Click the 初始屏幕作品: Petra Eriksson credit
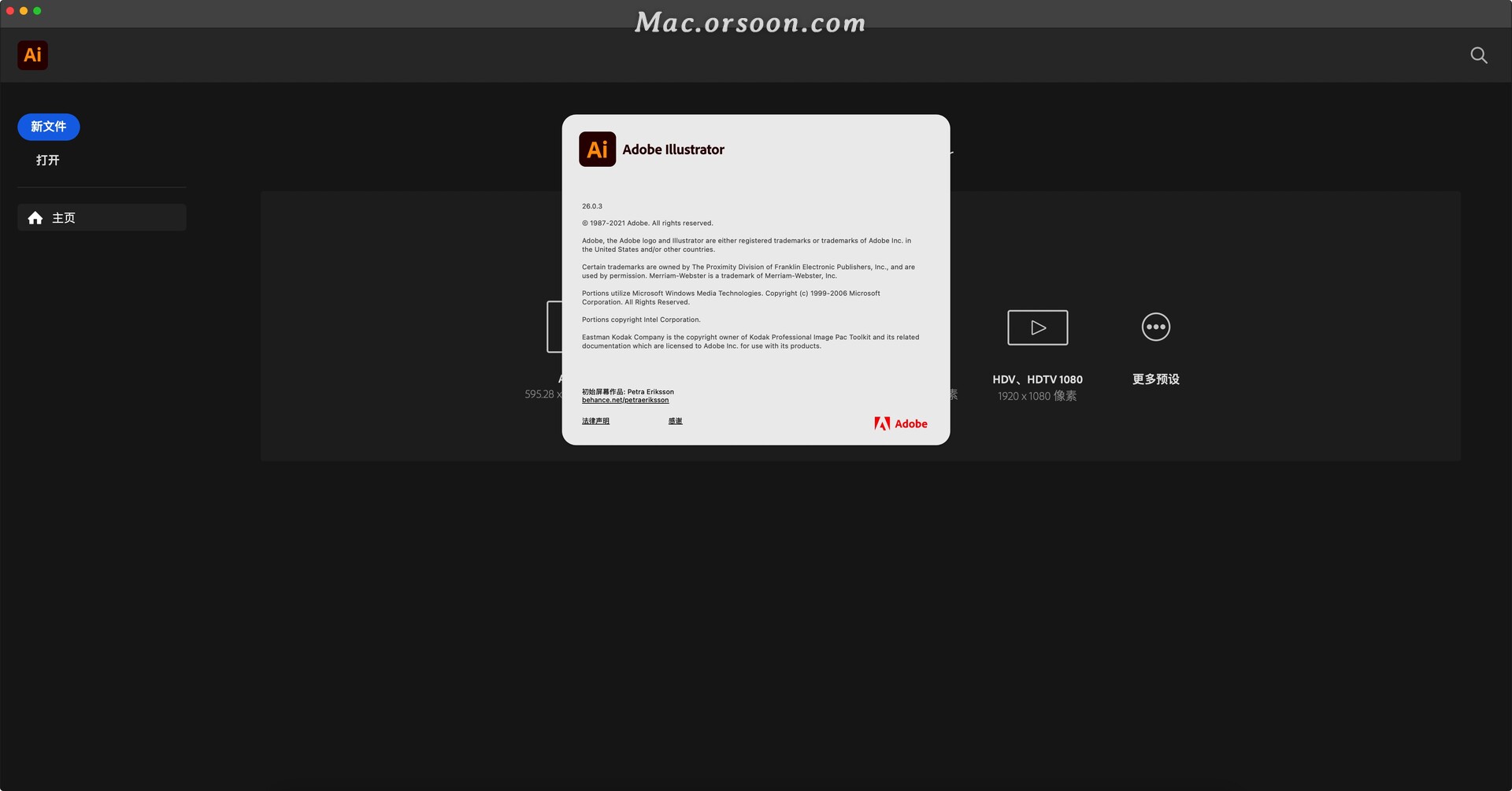This screenshot has height=791, width=1512. 628,391
